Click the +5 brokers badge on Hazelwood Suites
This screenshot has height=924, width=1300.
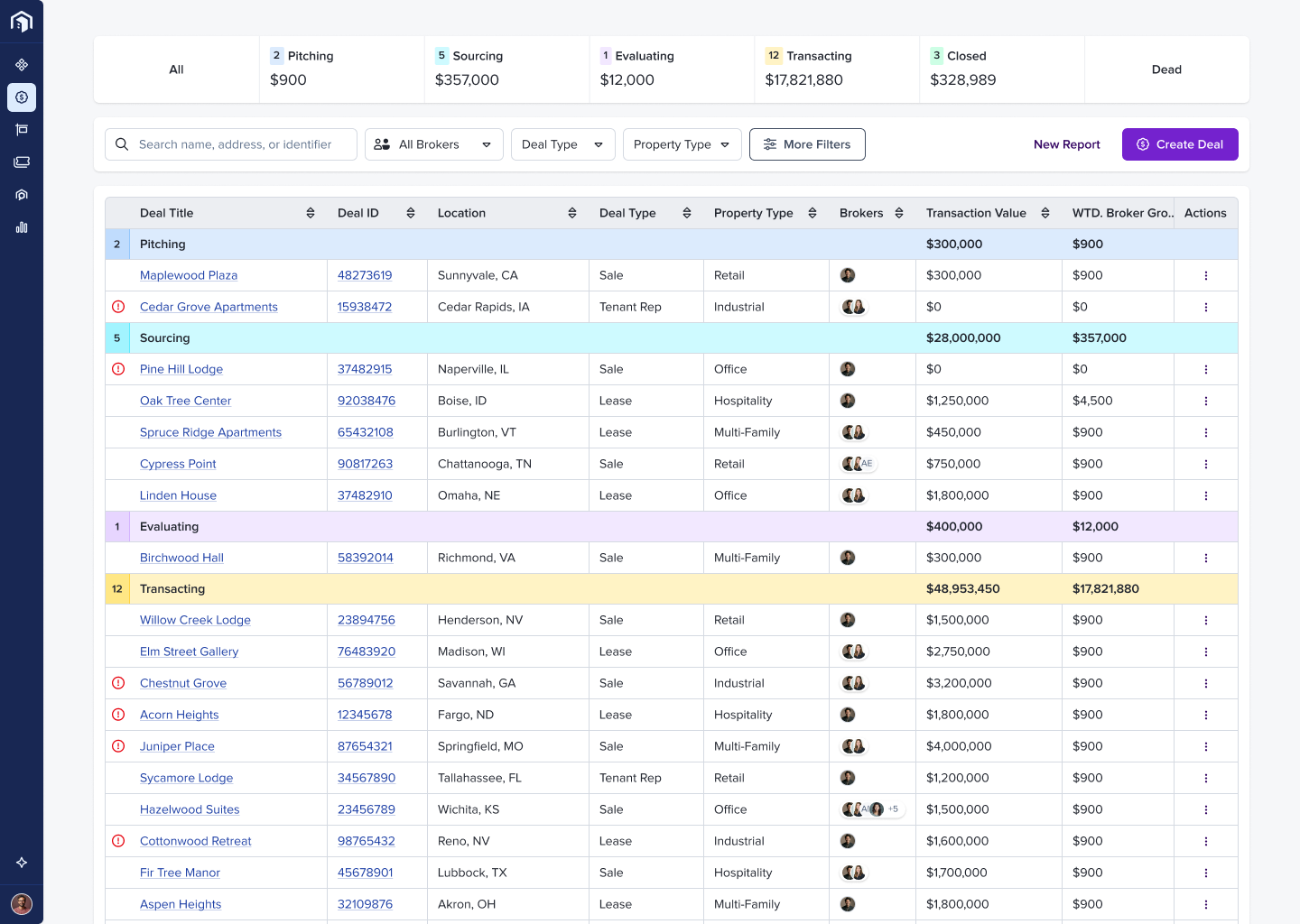tap(893, 809)
